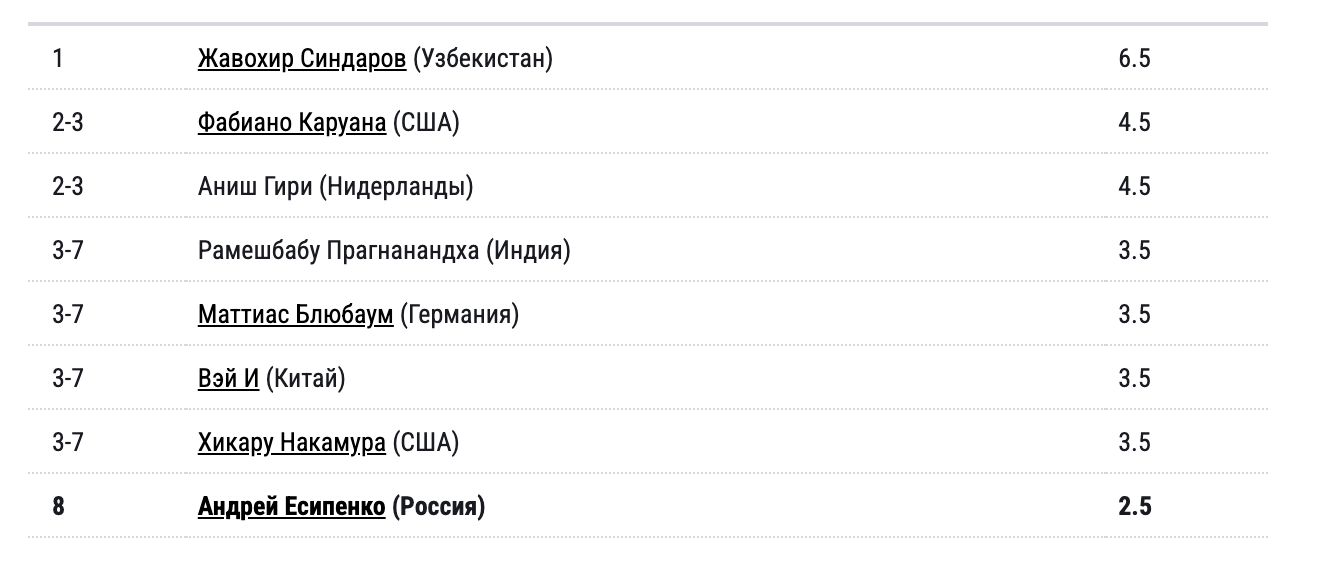Screen dimensions: 1322x576
Task: Click Есипенко's bold 2.5 score
Action: (1134, 507)
